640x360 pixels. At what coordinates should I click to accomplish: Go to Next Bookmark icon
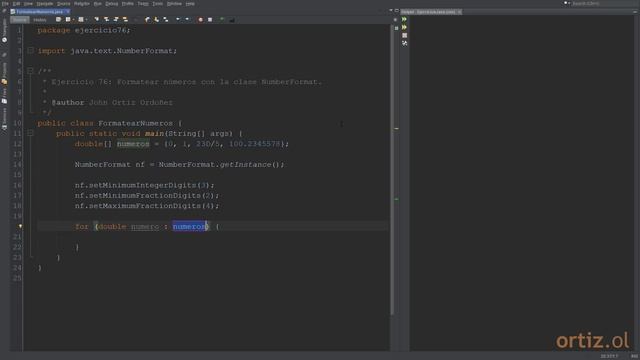click(x=156, y=20)
